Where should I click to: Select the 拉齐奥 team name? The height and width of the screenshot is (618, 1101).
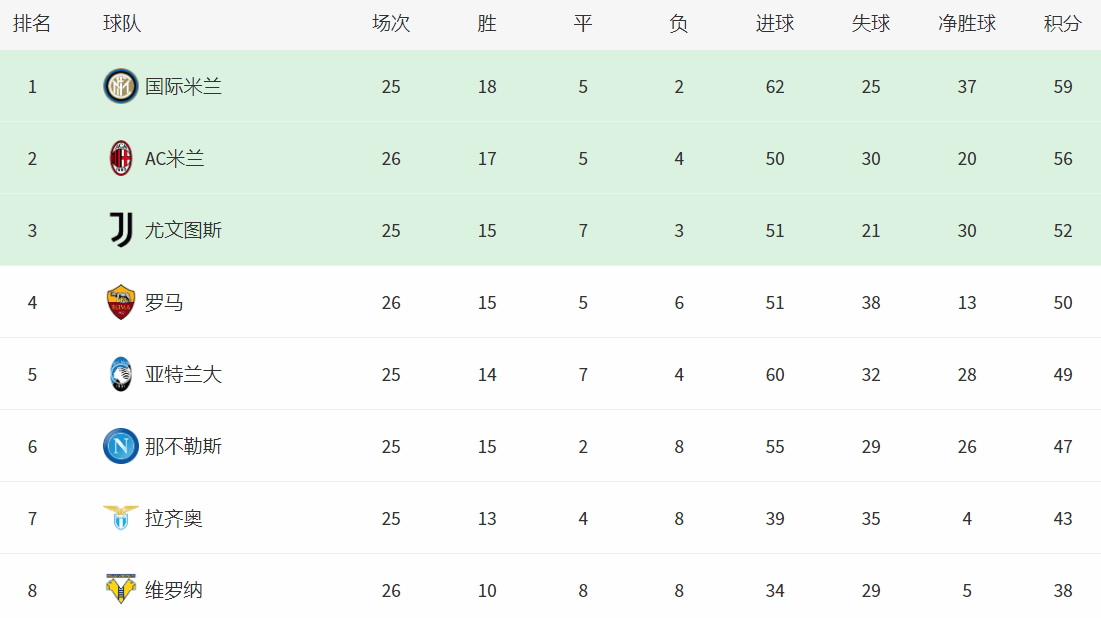click(173, 518)
